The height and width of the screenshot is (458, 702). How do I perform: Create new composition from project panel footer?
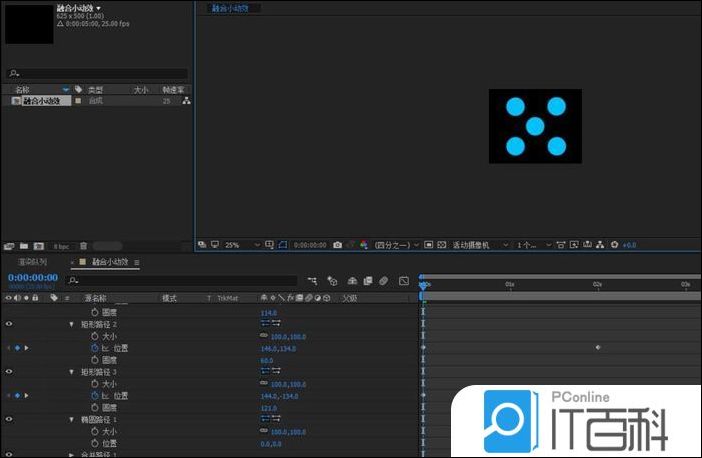pos(39,246)
